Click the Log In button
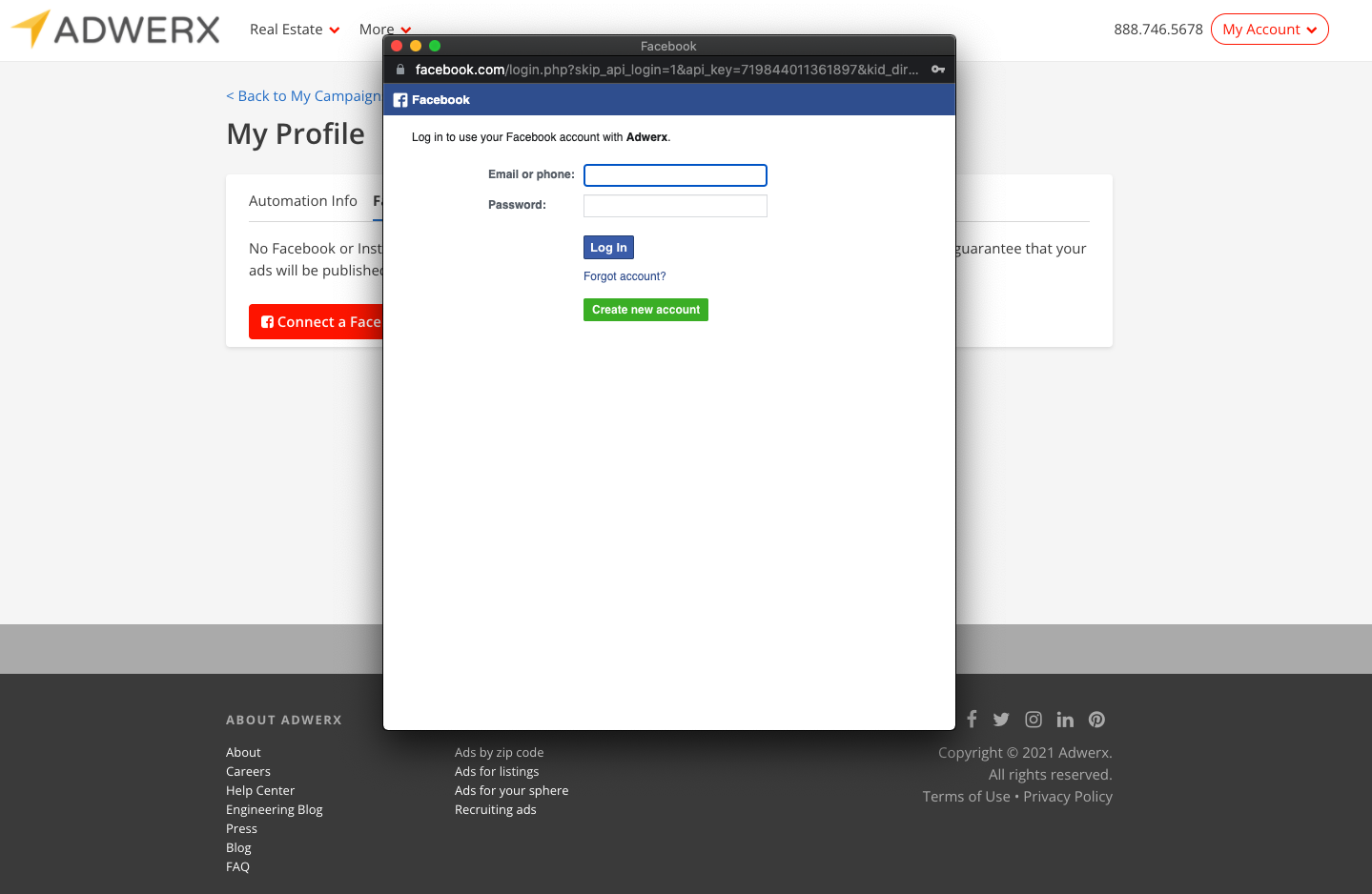1372x894 pixels. (608, 248)
